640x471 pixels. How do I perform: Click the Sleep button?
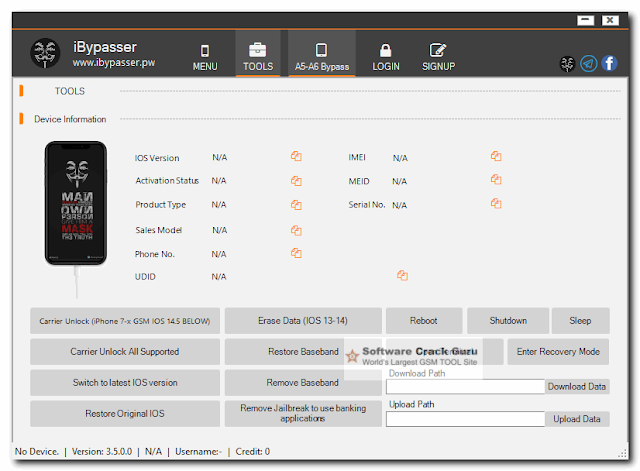point(580,321)
